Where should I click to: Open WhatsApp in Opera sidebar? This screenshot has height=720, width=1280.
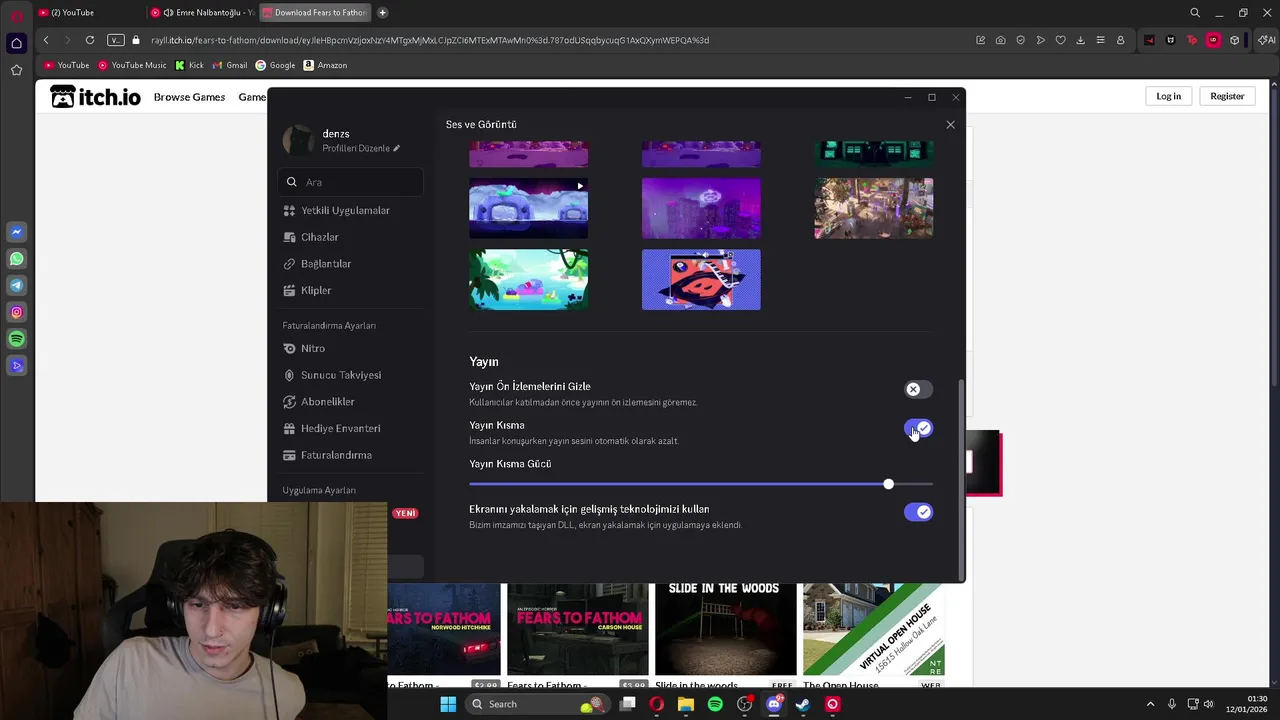(16, 259)
